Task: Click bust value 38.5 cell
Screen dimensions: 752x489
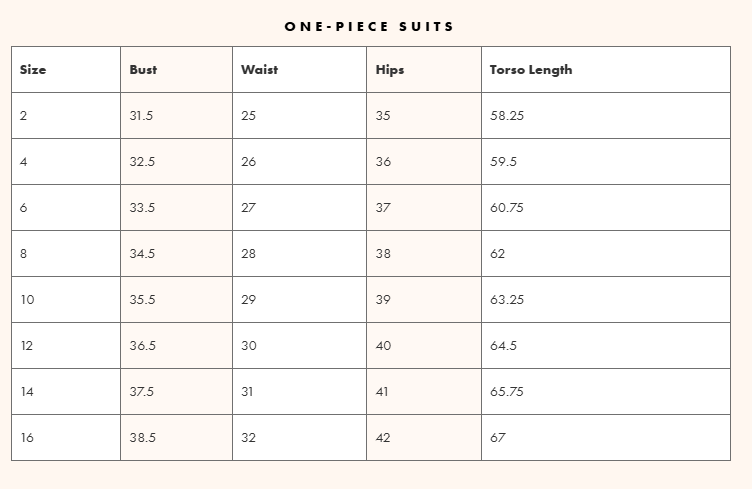Action: [x=142, y=438]
